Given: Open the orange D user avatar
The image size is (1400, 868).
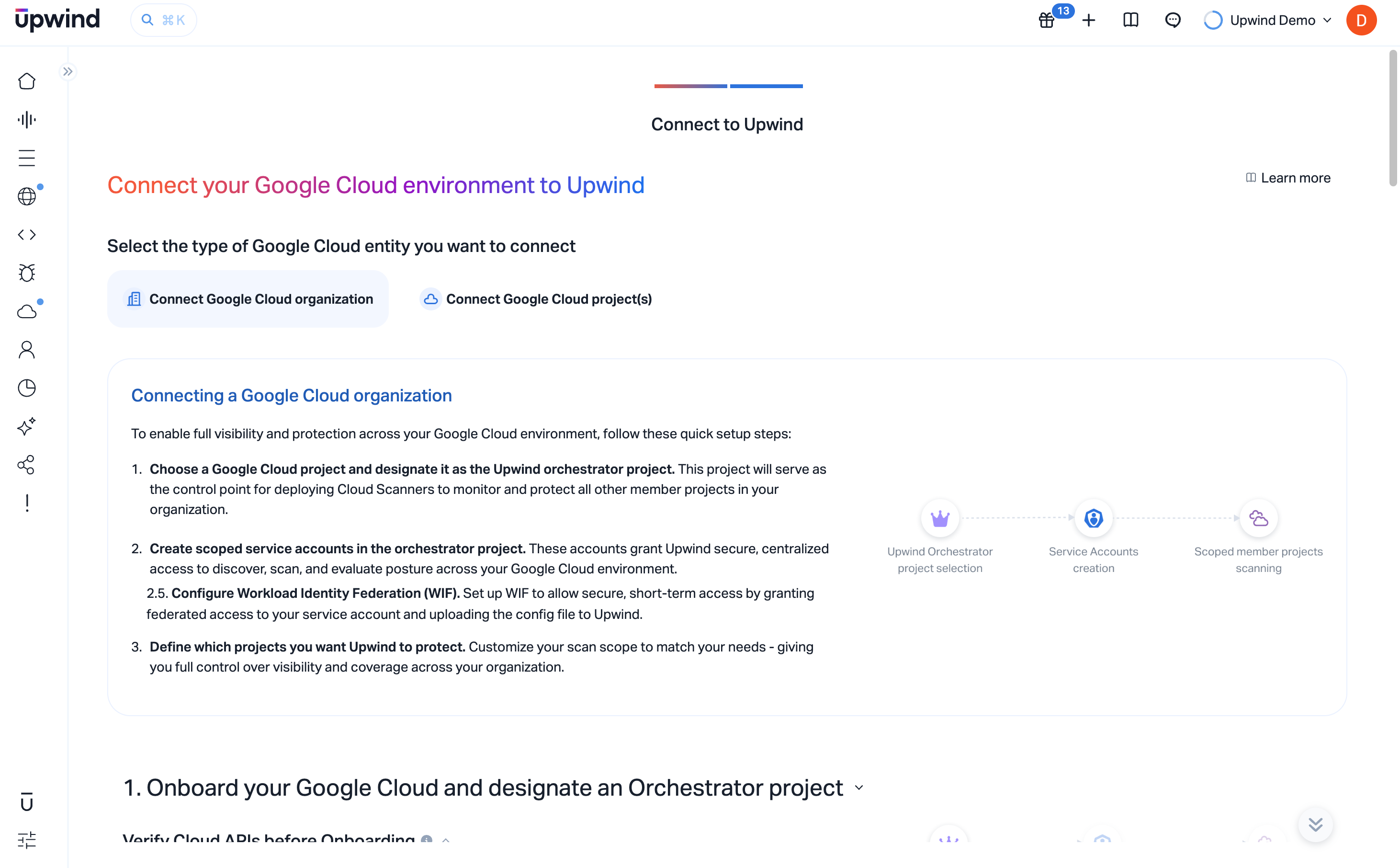Looking at the screenshot, I should click(1361, 20).
